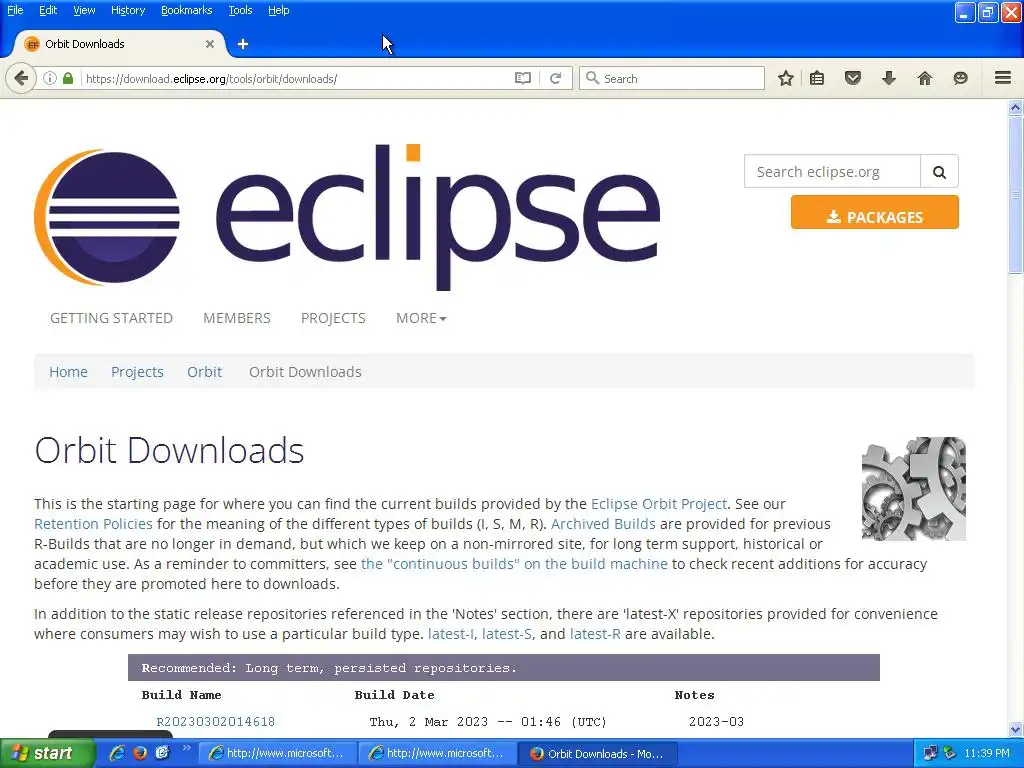This screenshot has height=768, width=1024.
Task: Expand hidden quick launch icons chevron
Action: coord(186,748)
